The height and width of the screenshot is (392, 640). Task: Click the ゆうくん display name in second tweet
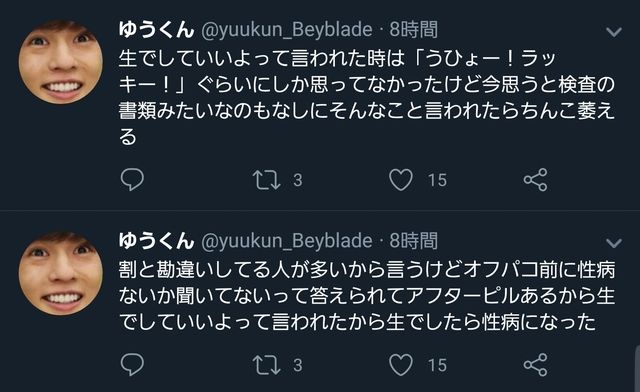(156, 241)
